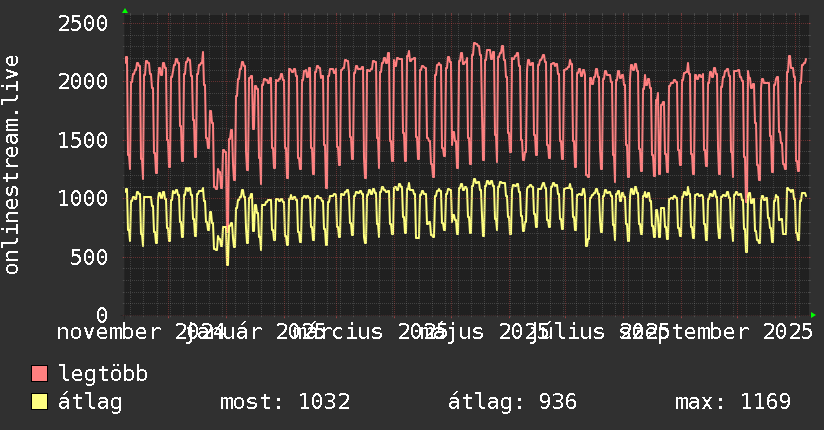Click the y-axis label 2500
This screenshot has height=430, width=824.
tap(83, 23)
